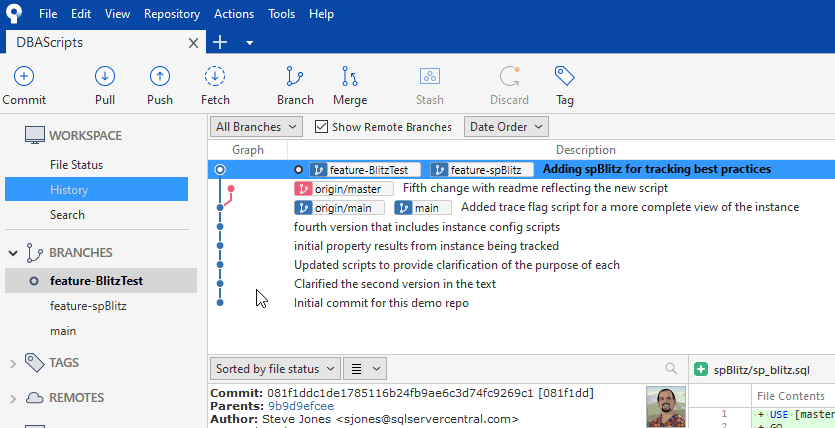Click the Stash toolbar icon
The image size is (835, 428).
[430, 77]
